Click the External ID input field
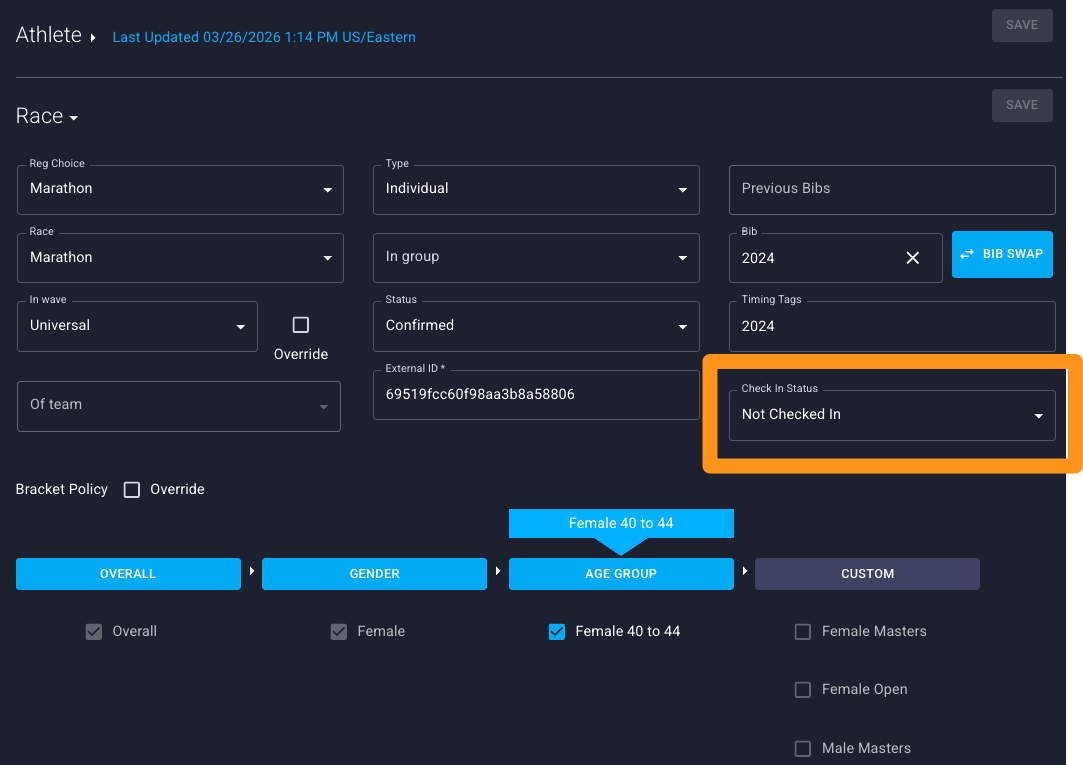 coord(536,395)
